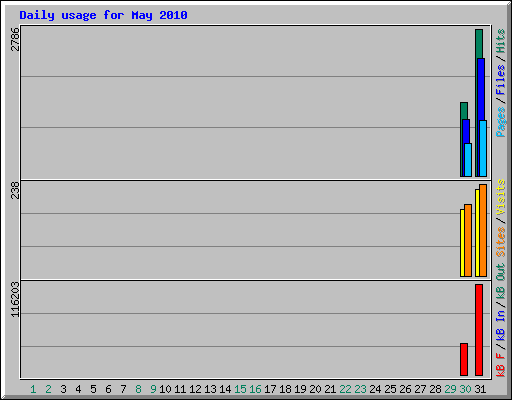512x400 pixels.
Task: Click the kB In legend label
Action: pos(501,325)
